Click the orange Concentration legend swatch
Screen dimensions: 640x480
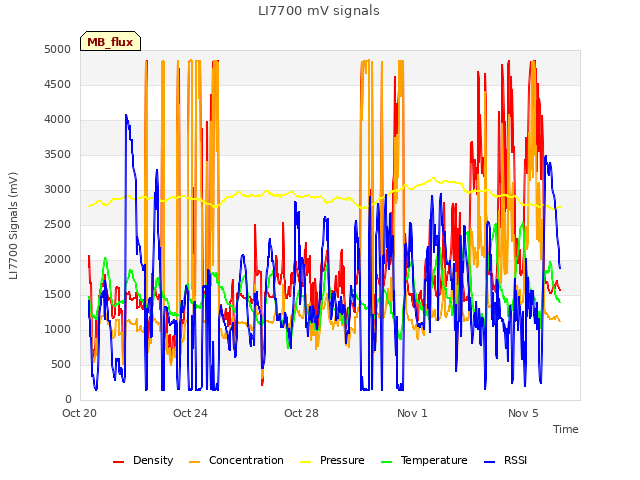click(195, 462)
